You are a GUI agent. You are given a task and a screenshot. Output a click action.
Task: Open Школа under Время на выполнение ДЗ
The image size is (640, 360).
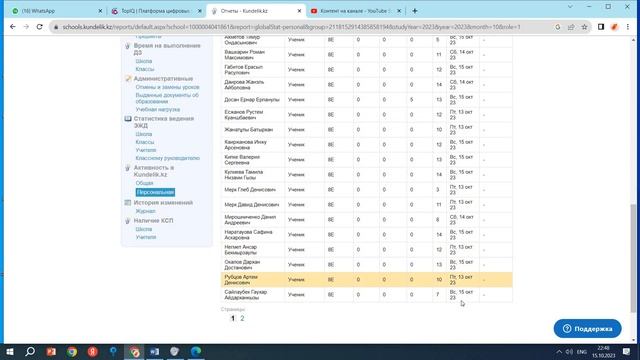tap(144, 61)
